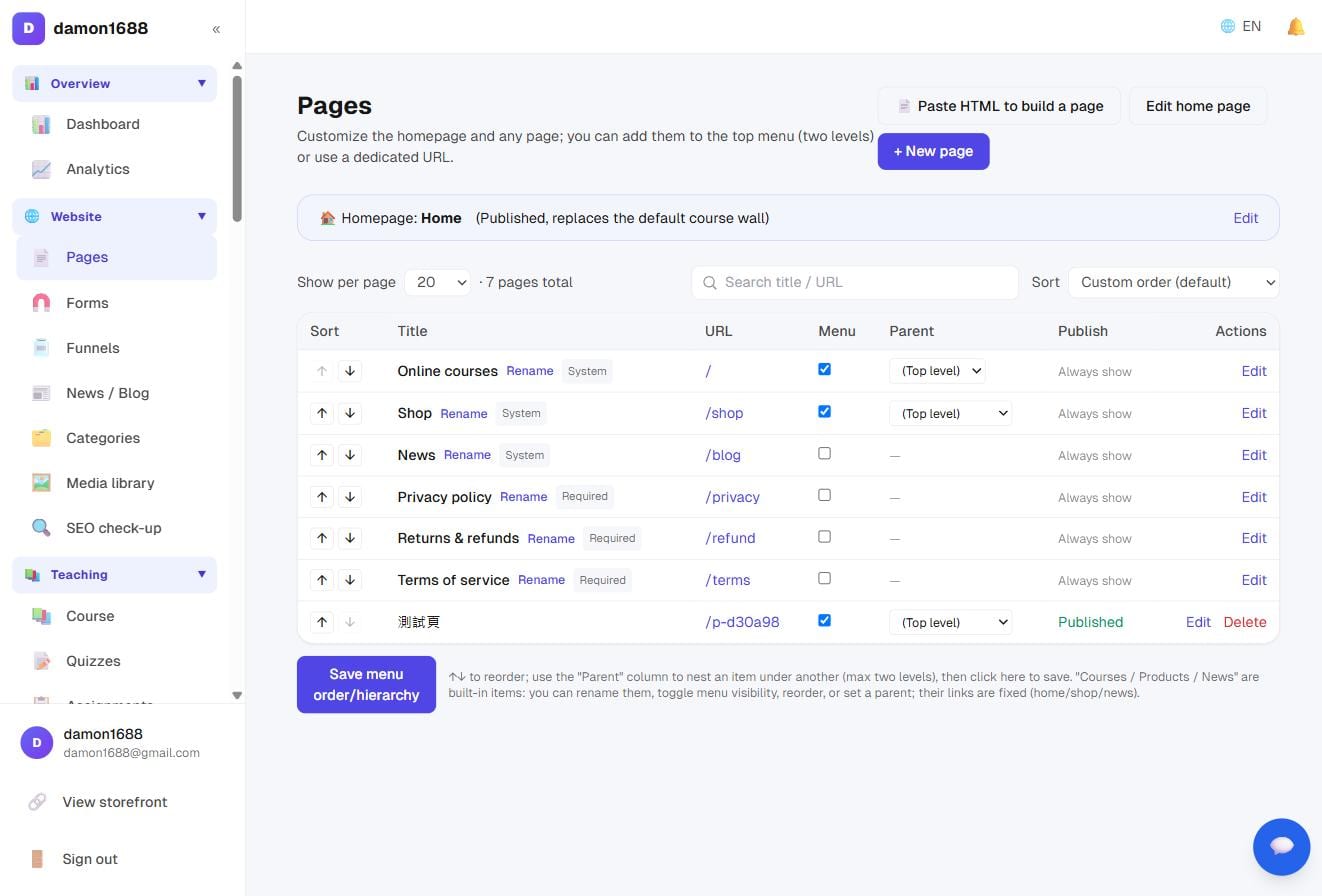1322x896 pixels.
Task: Click the News / Blog newspaper icon
Action: [x=41, y=393]
